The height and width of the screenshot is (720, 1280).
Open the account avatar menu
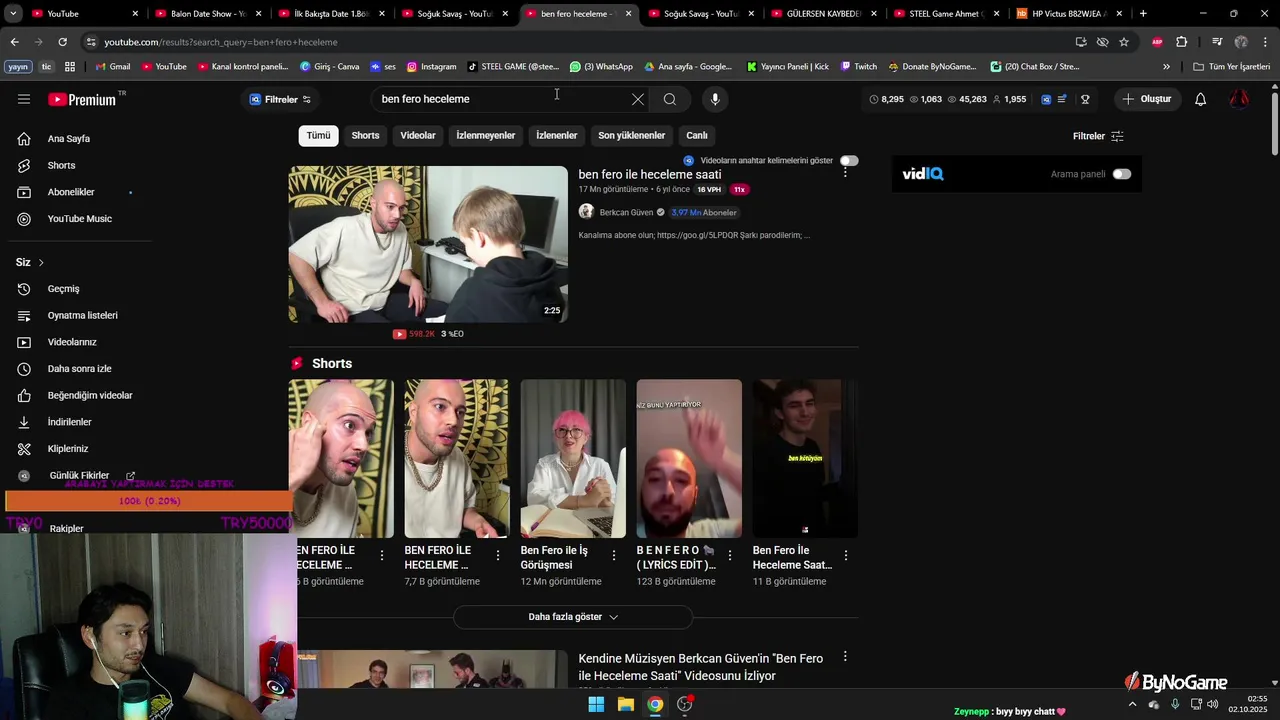click(x=1239, y=99)
